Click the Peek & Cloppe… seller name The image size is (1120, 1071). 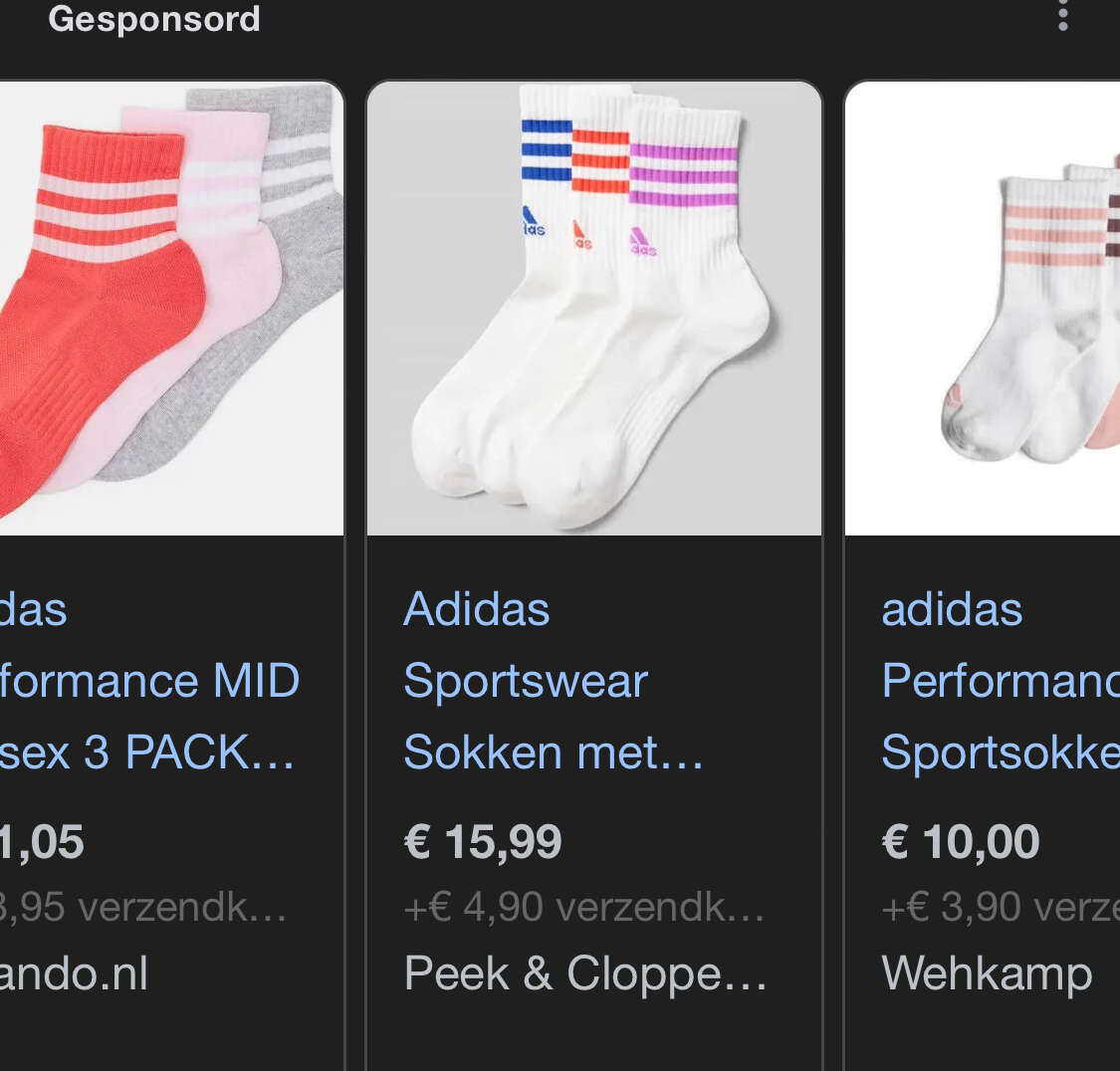(585, 973)
